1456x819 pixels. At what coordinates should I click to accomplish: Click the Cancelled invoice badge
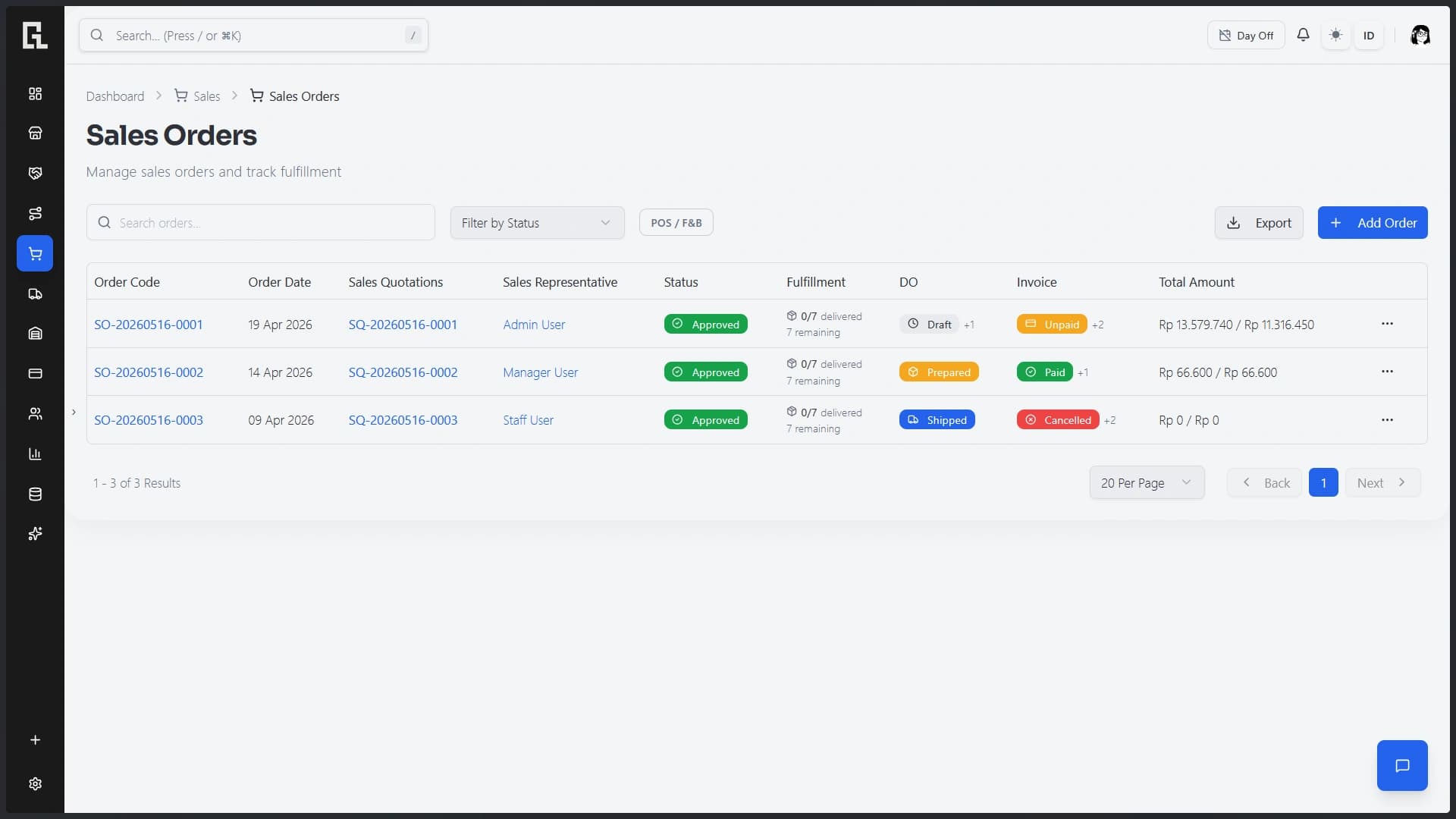tap(1058, 419)
